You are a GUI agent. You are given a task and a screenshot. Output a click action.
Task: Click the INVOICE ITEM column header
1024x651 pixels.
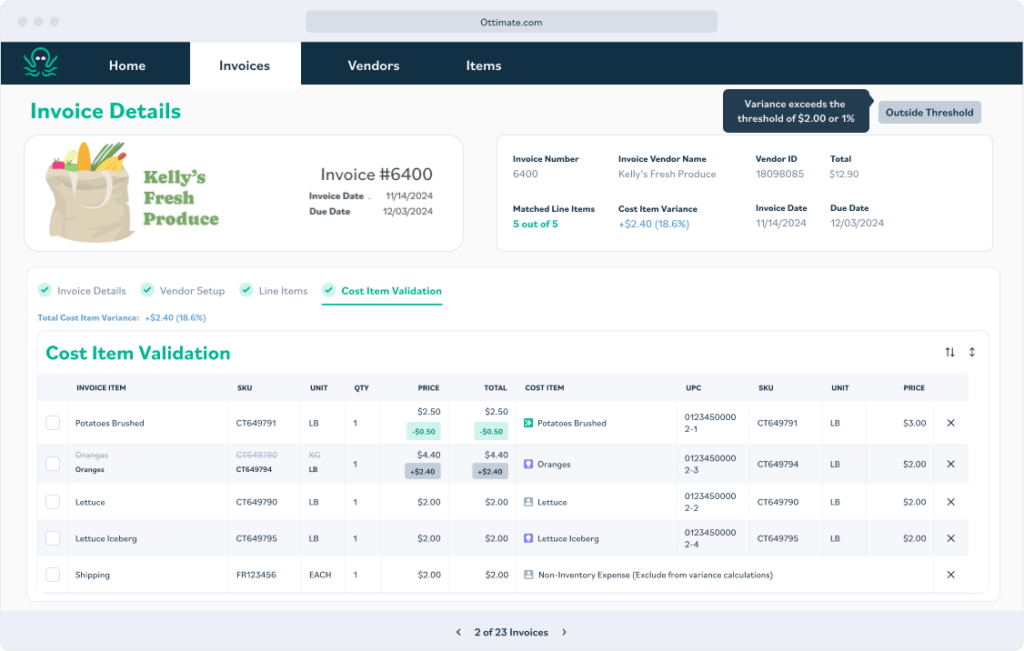point(101,388)
